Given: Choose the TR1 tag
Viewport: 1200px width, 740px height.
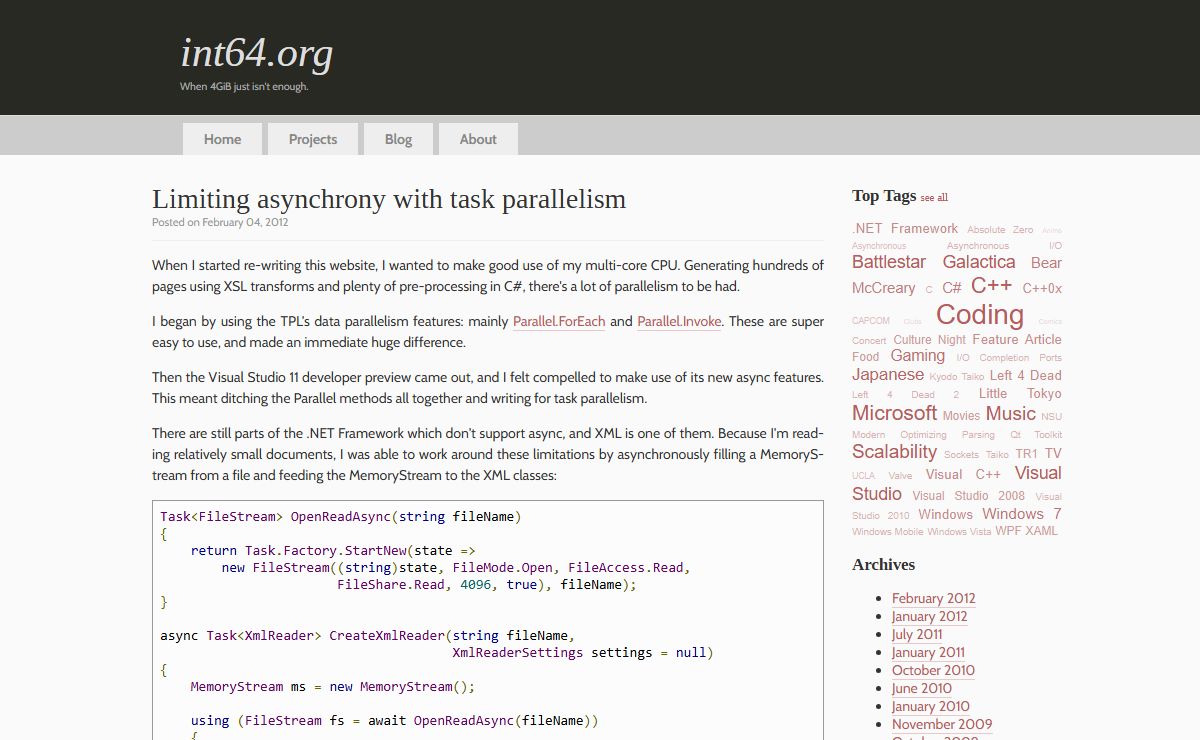Looking at the screenshot, I should tap(1026, 453).
